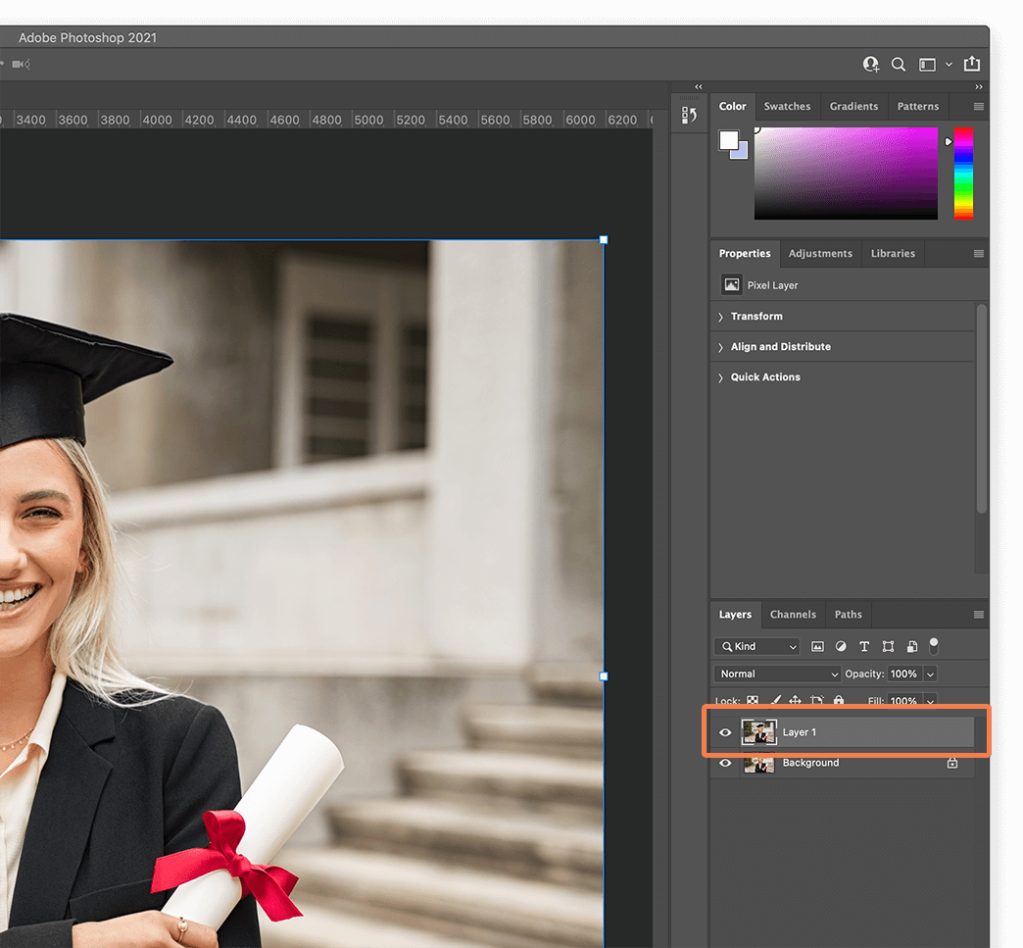
Task: Lock image pixels brush icon
Action: pyautogui.click(x=775, y=701)
